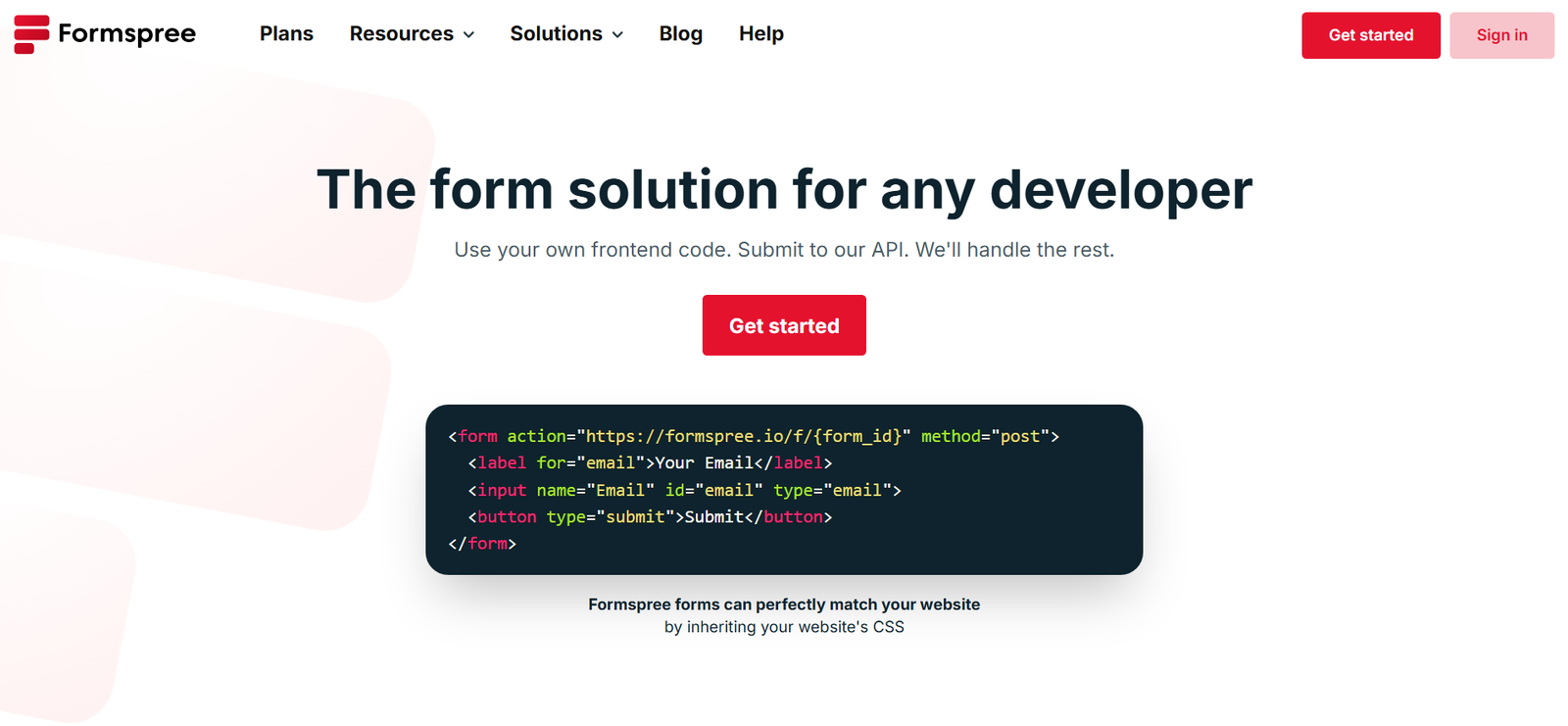Click the Formspree red logo icon
1568x726 pixels.
coord(31,34)
